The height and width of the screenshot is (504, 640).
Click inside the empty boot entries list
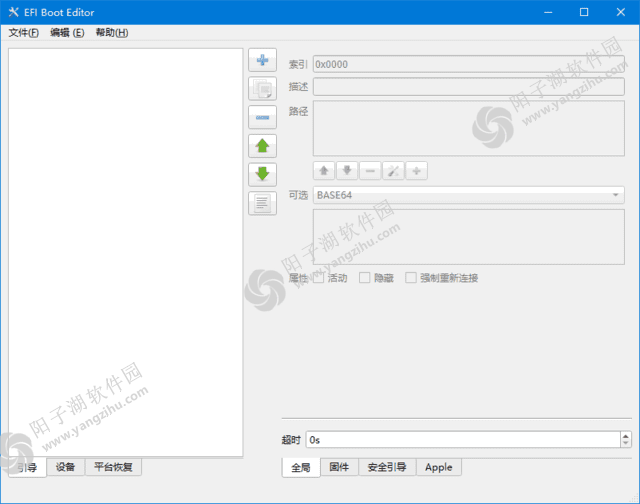(126, 253)
